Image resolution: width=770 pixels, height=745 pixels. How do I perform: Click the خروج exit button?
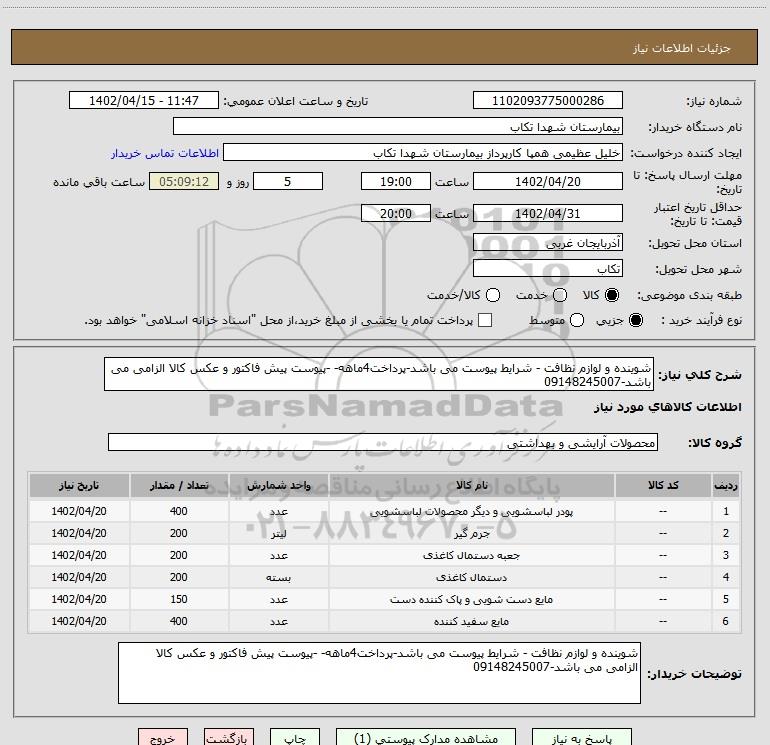163,738
